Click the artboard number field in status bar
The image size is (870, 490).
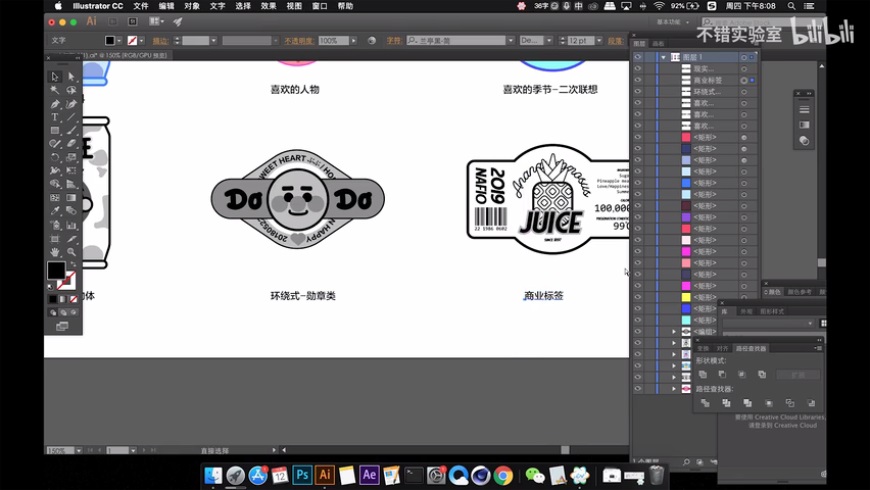pos(118,450)
